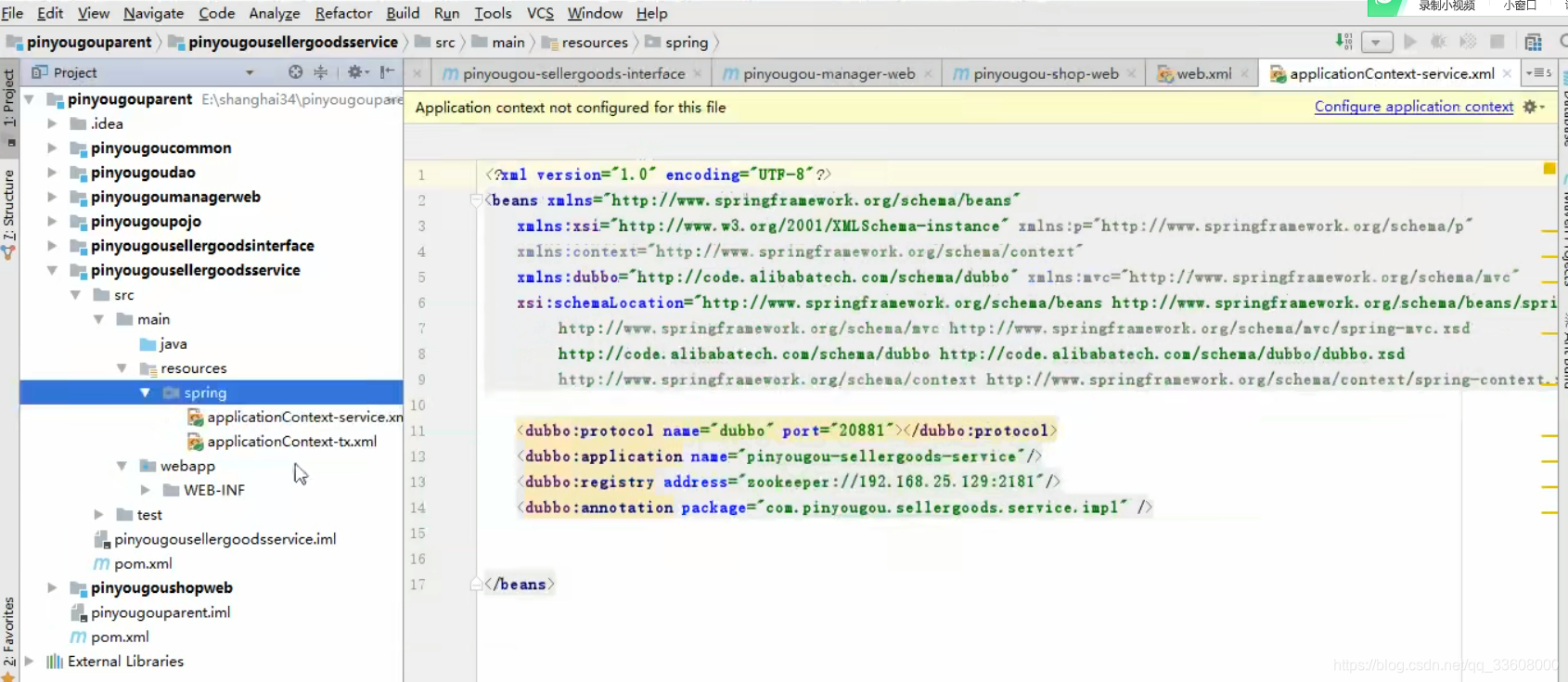1568x682 pixels.
Task: Open Project panel gear settings
Action: [356, 72]
